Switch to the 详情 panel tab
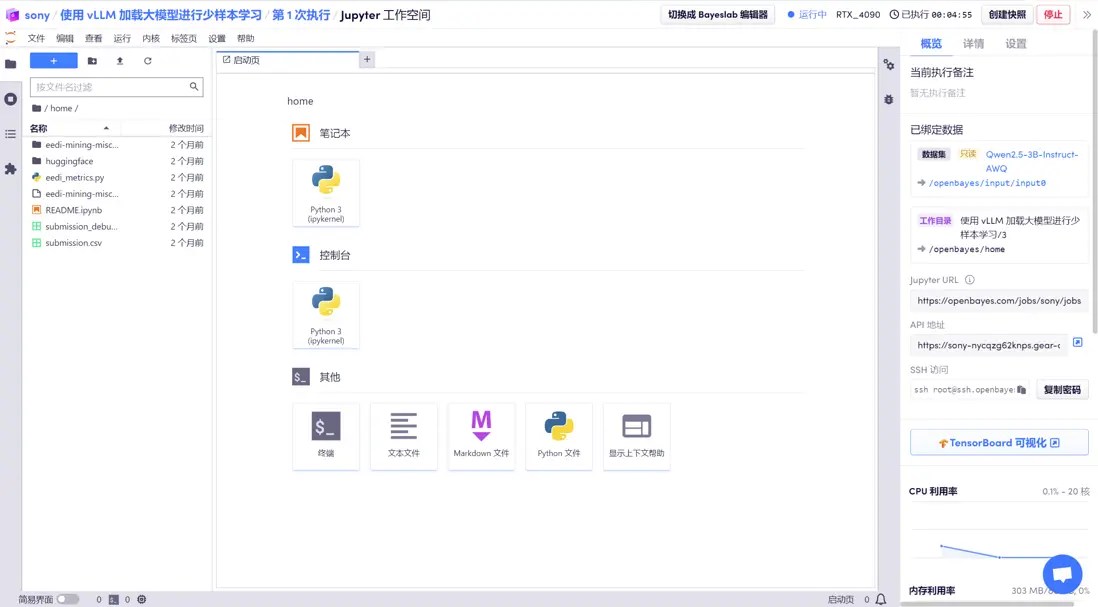1098x607 pixels. point(973,43)
